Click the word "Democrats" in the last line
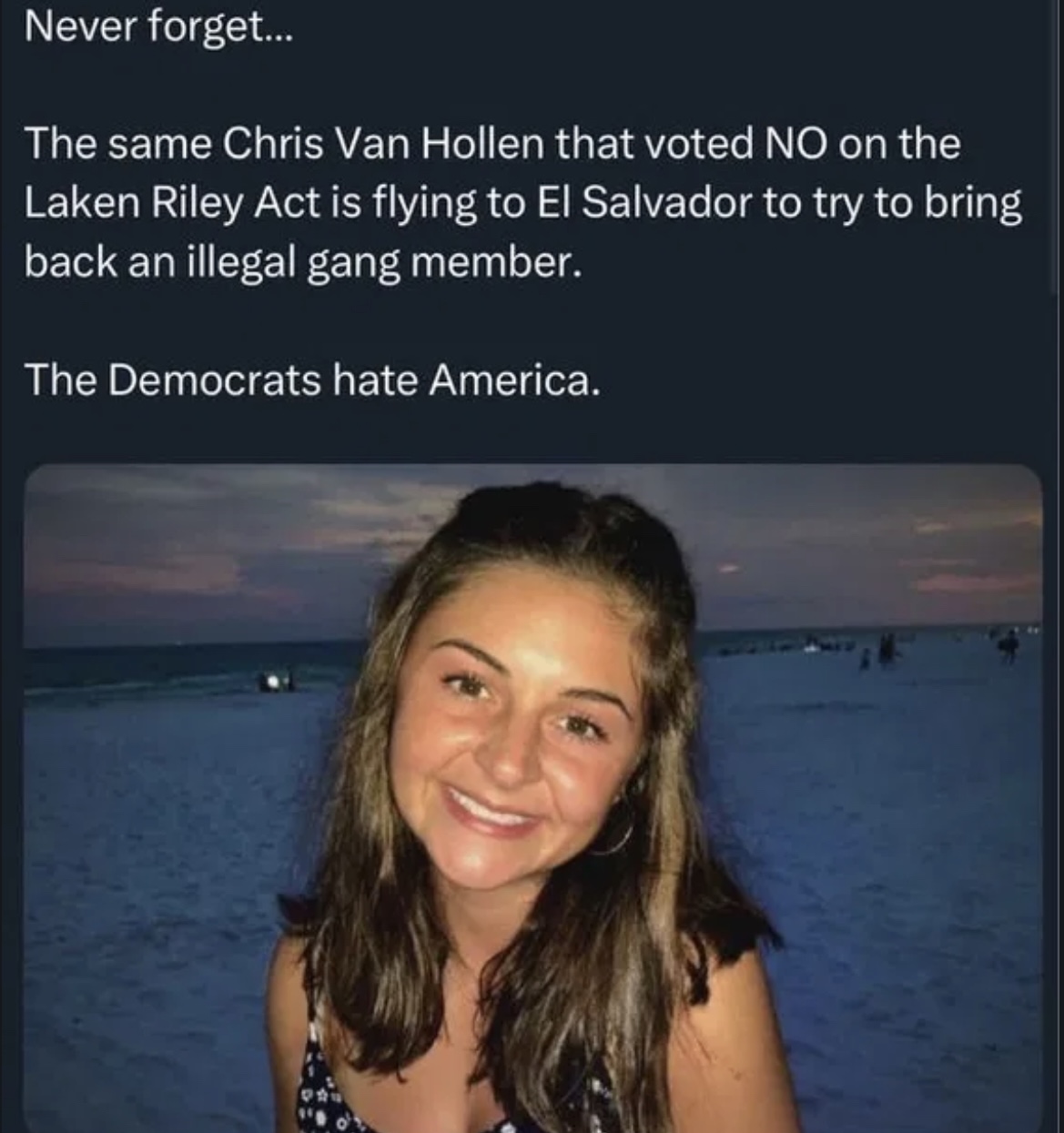Image resolution: width=1064 pixels, height=1133 pixels. pos(216,379)
